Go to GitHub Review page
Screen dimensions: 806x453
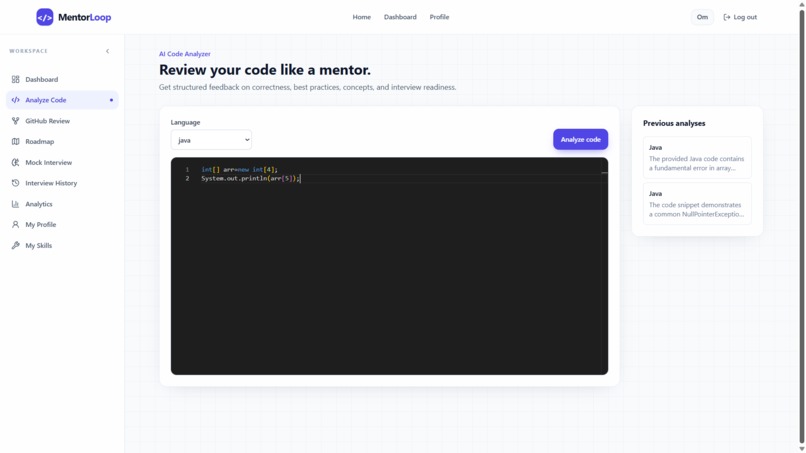tap(62, 121)
